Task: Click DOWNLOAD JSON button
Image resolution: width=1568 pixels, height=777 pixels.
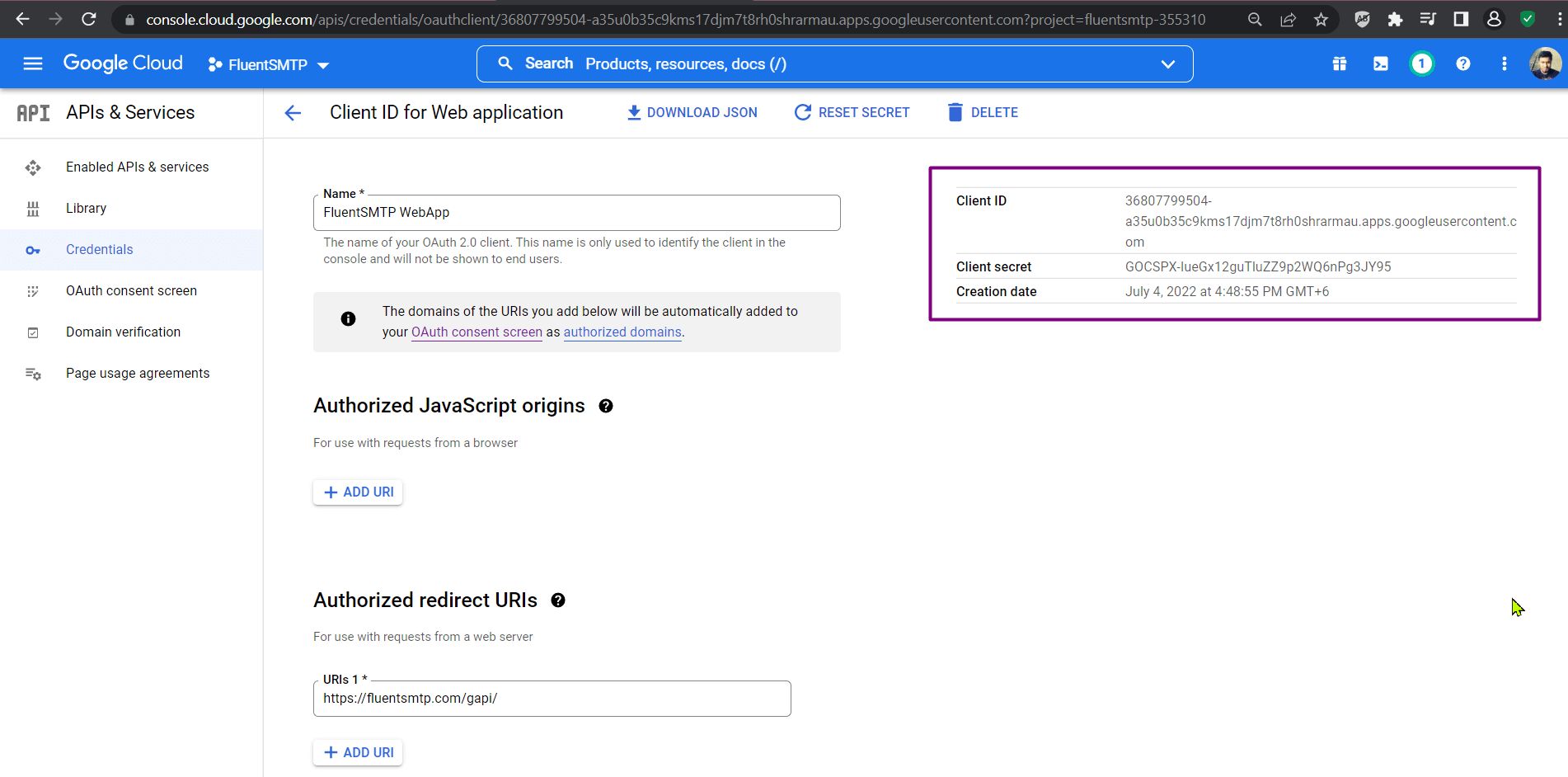Action: pos(692,112)
